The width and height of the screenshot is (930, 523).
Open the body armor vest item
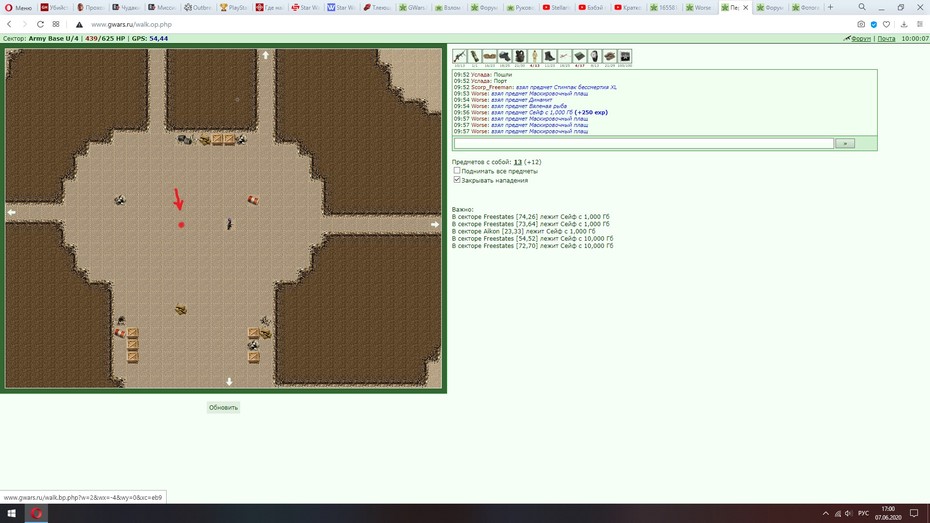520,56
